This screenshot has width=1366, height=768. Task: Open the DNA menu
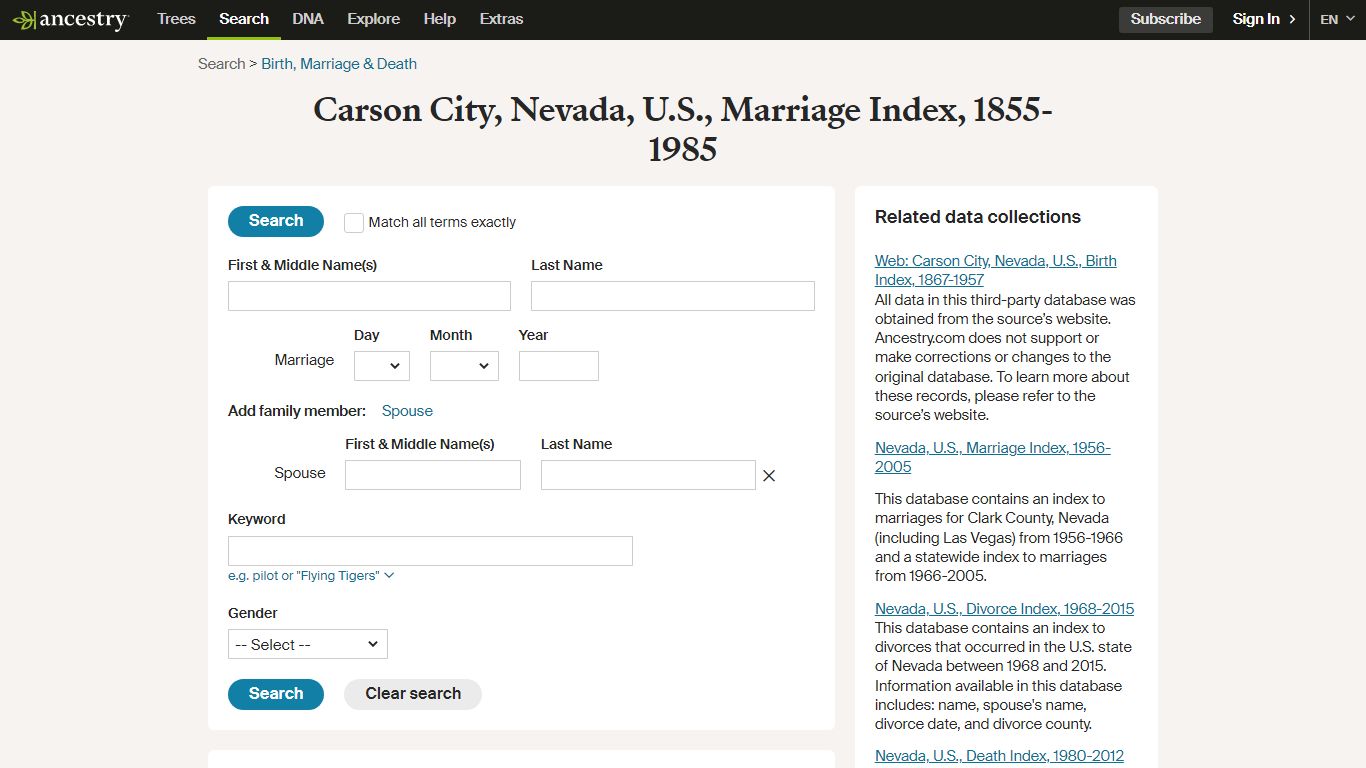(308, 19)
